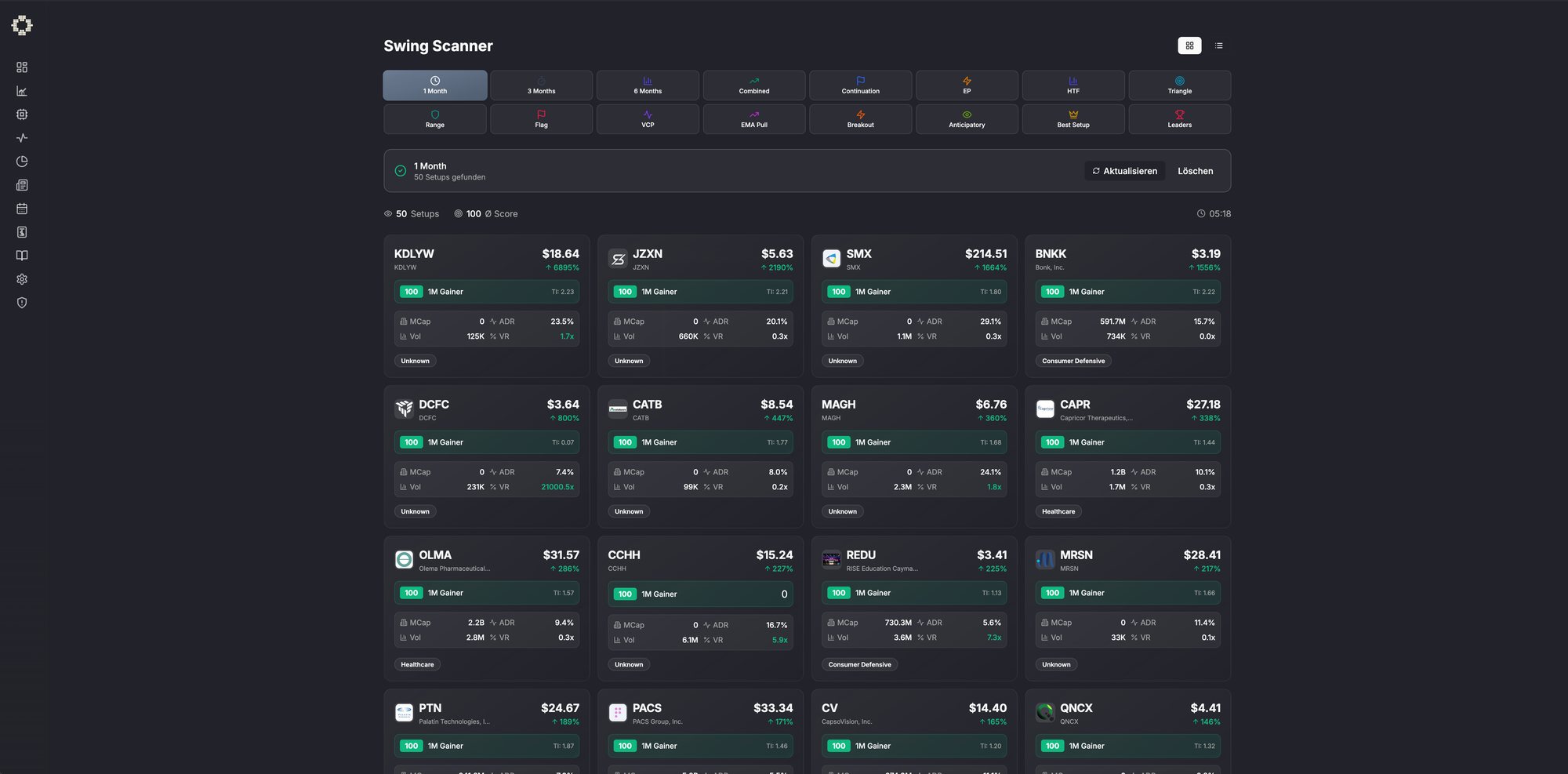Switch to list view layout
The height and width of the screenshot is (774, 1568).
pyautogui.click(x=1218, y=45)
